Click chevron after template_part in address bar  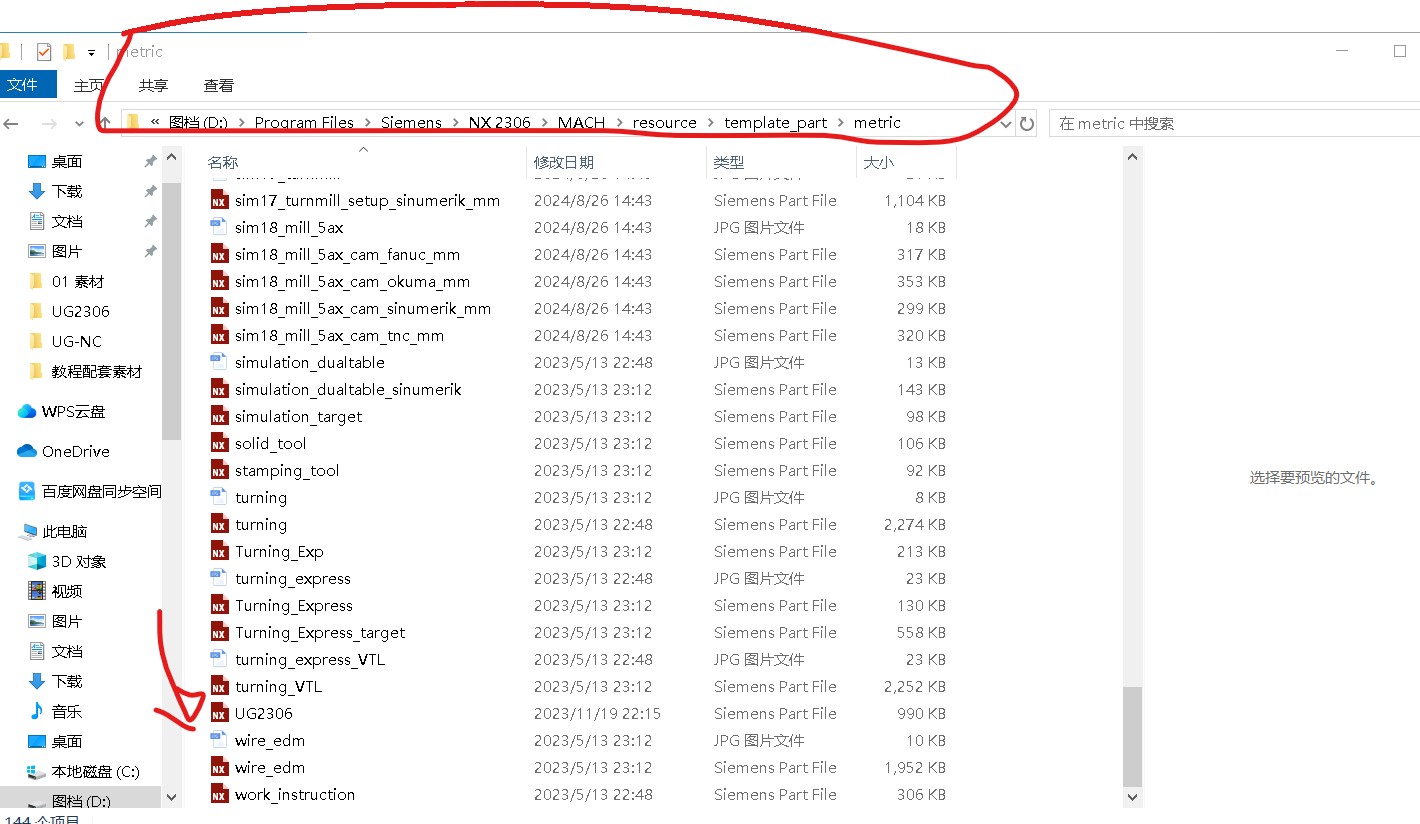point(841,123)
